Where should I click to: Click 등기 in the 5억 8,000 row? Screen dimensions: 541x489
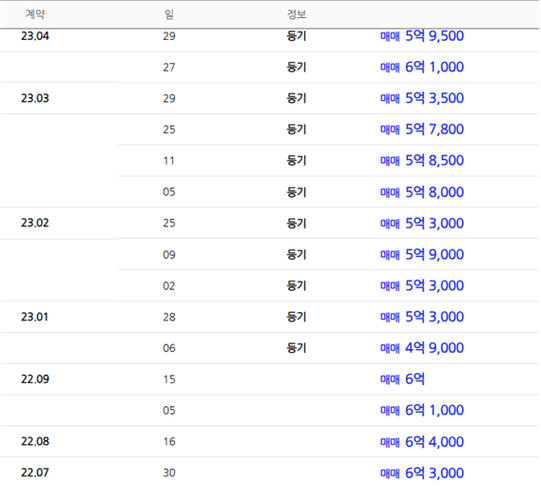296,192
